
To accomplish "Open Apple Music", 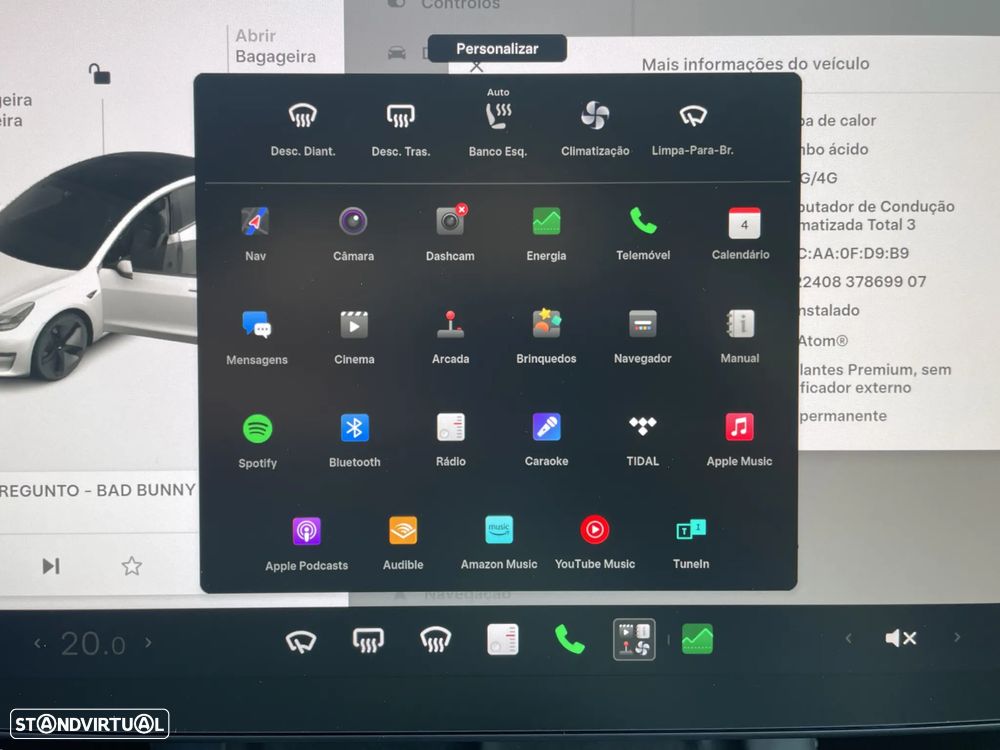I will pyautogui.click(x=739, y=439).
